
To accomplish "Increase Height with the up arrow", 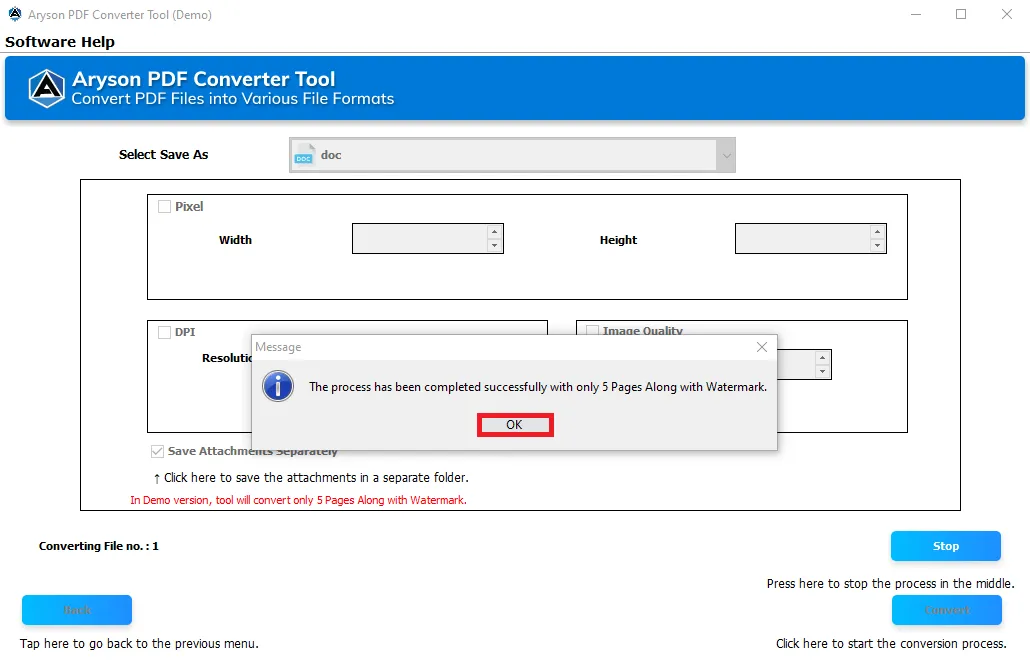I will coord(878,232).
